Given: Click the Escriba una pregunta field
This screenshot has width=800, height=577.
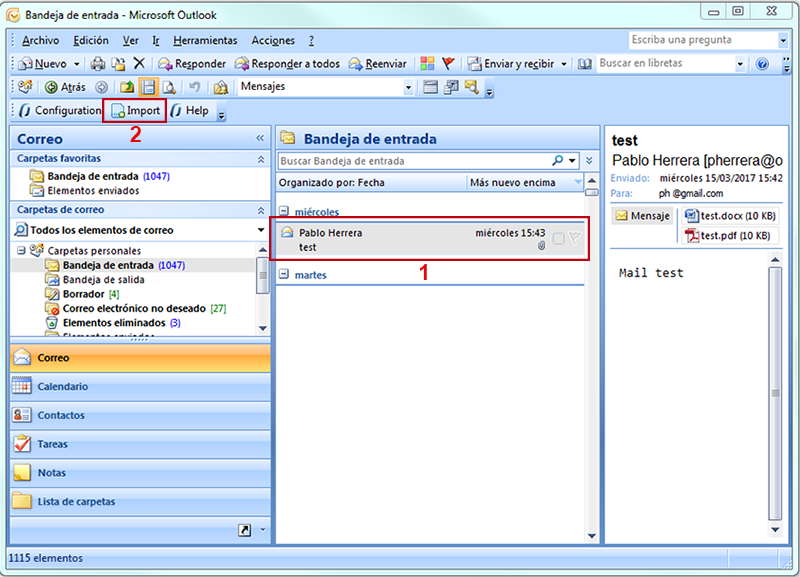Looking at the screenshot, I should [x=704, y=40].
